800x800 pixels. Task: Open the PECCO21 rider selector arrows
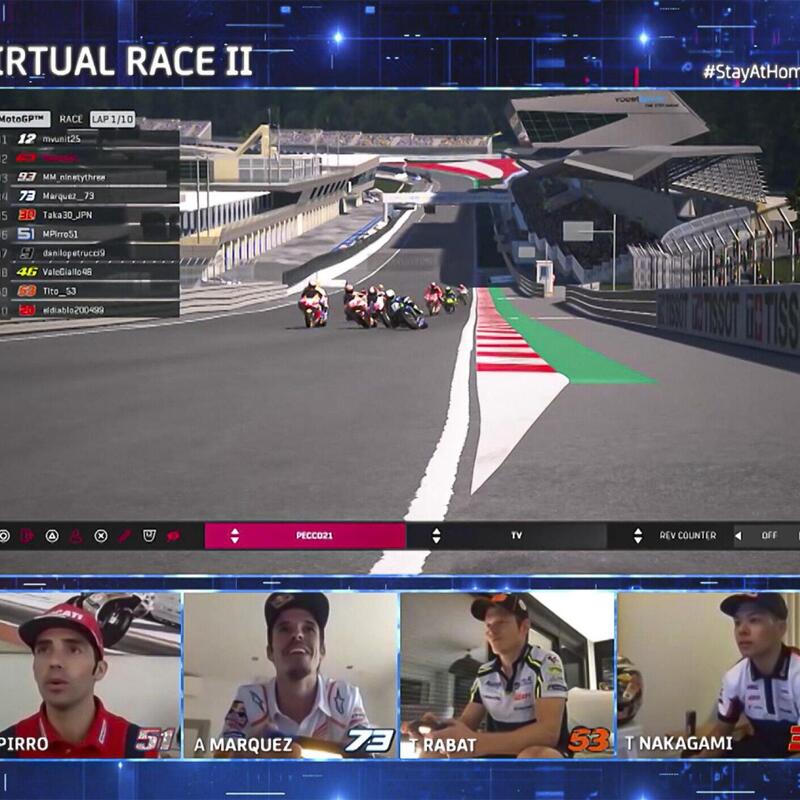pos(235,536)
